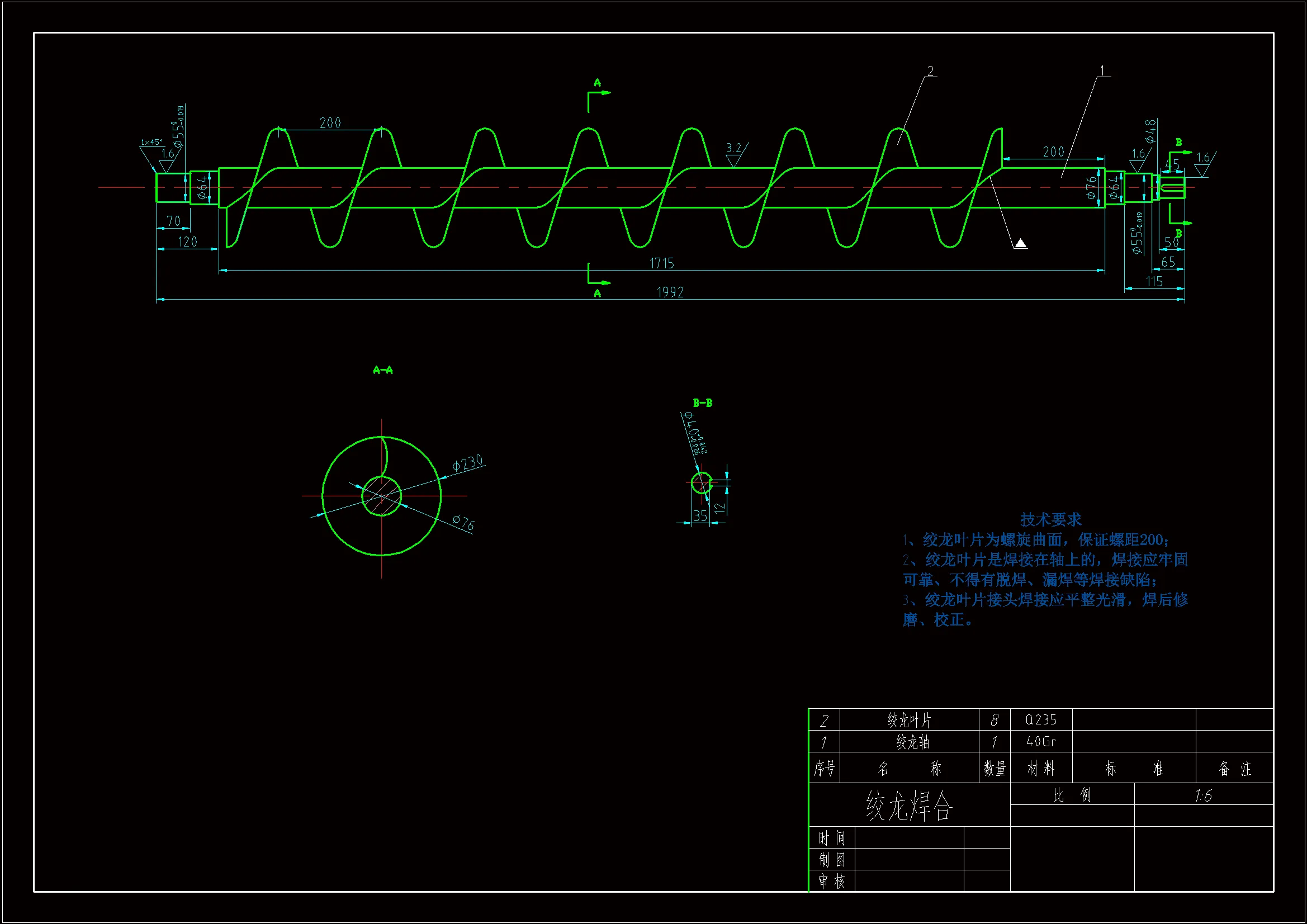Select part balloon number 1
The image size is (1307, 924).
click(1102, 70)
